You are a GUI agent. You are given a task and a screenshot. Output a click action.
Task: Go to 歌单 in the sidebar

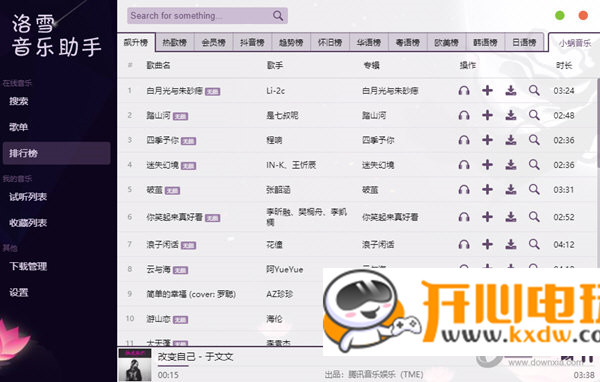[56, 127]
